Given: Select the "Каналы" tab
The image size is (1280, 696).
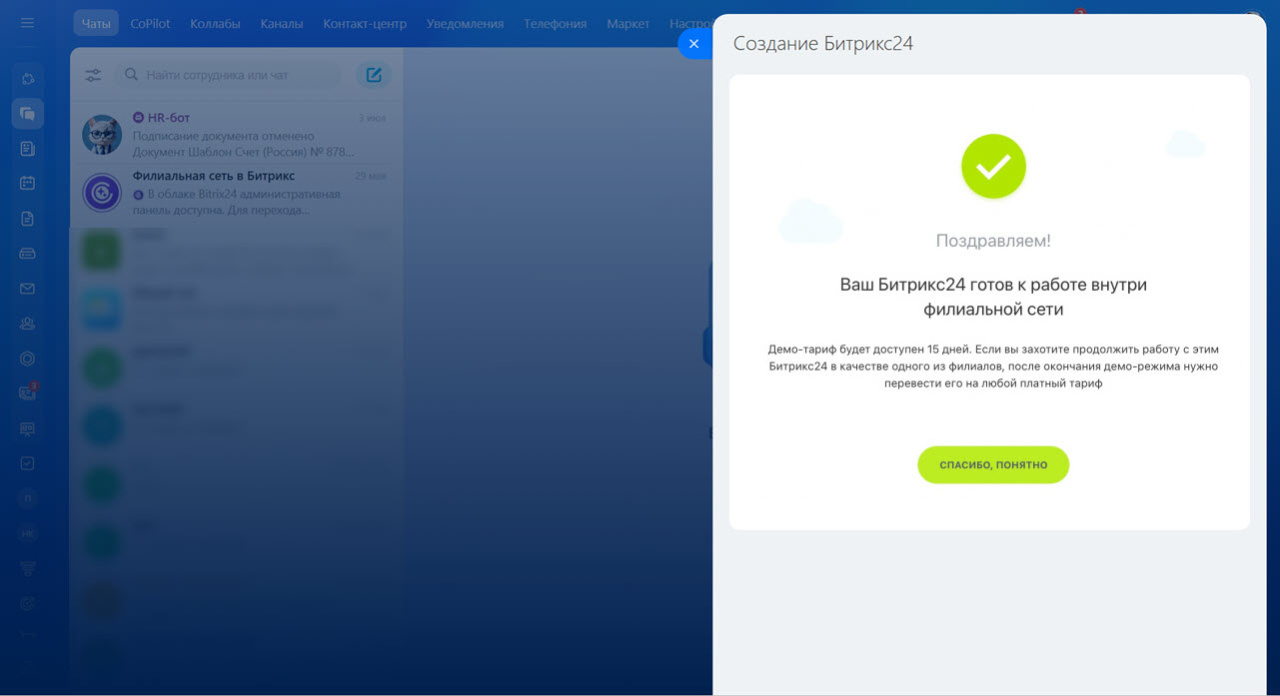Looking at the screenshot, I should click(281, 23).
